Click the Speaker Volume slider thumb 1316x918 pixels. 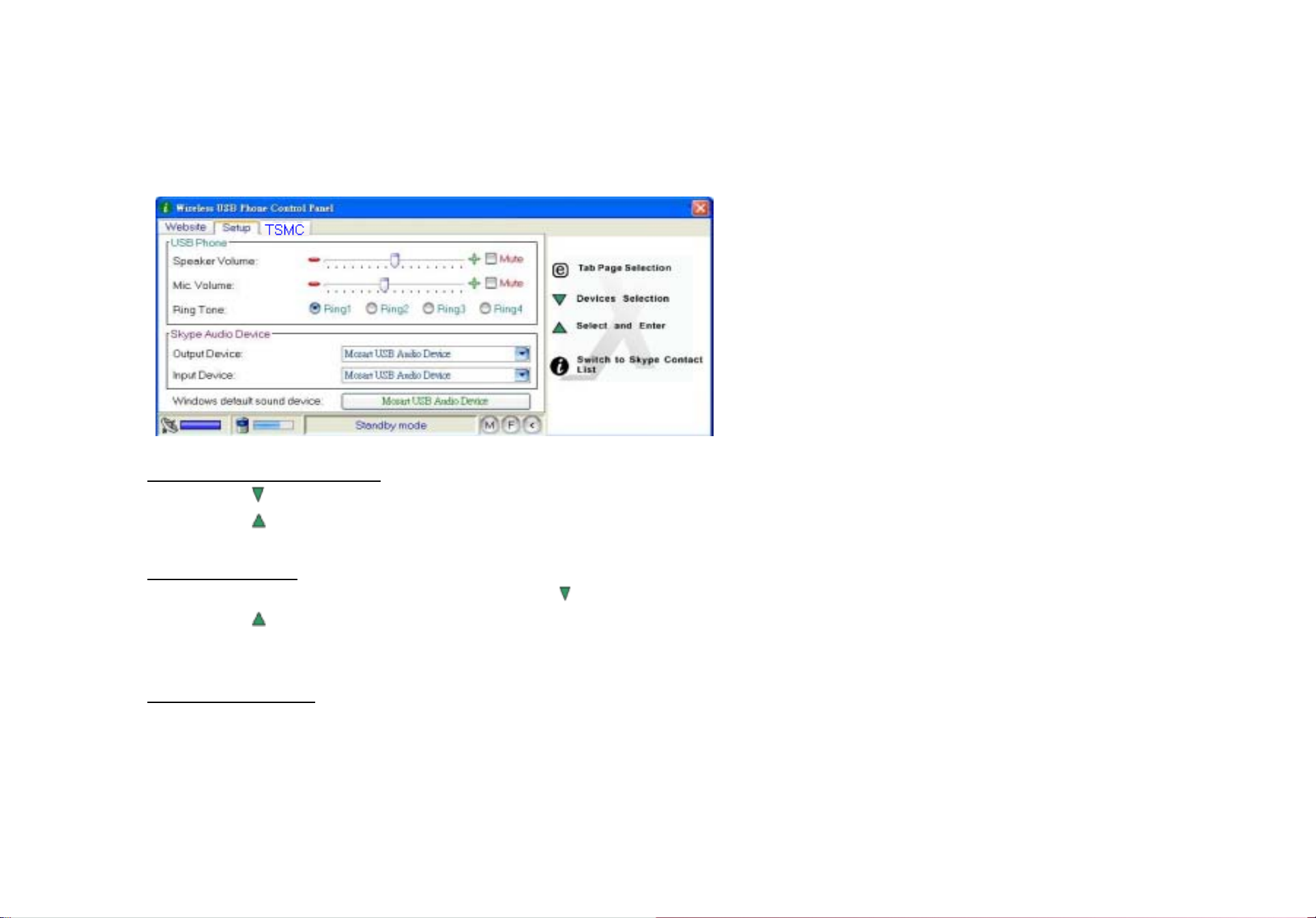coord(394,260)
